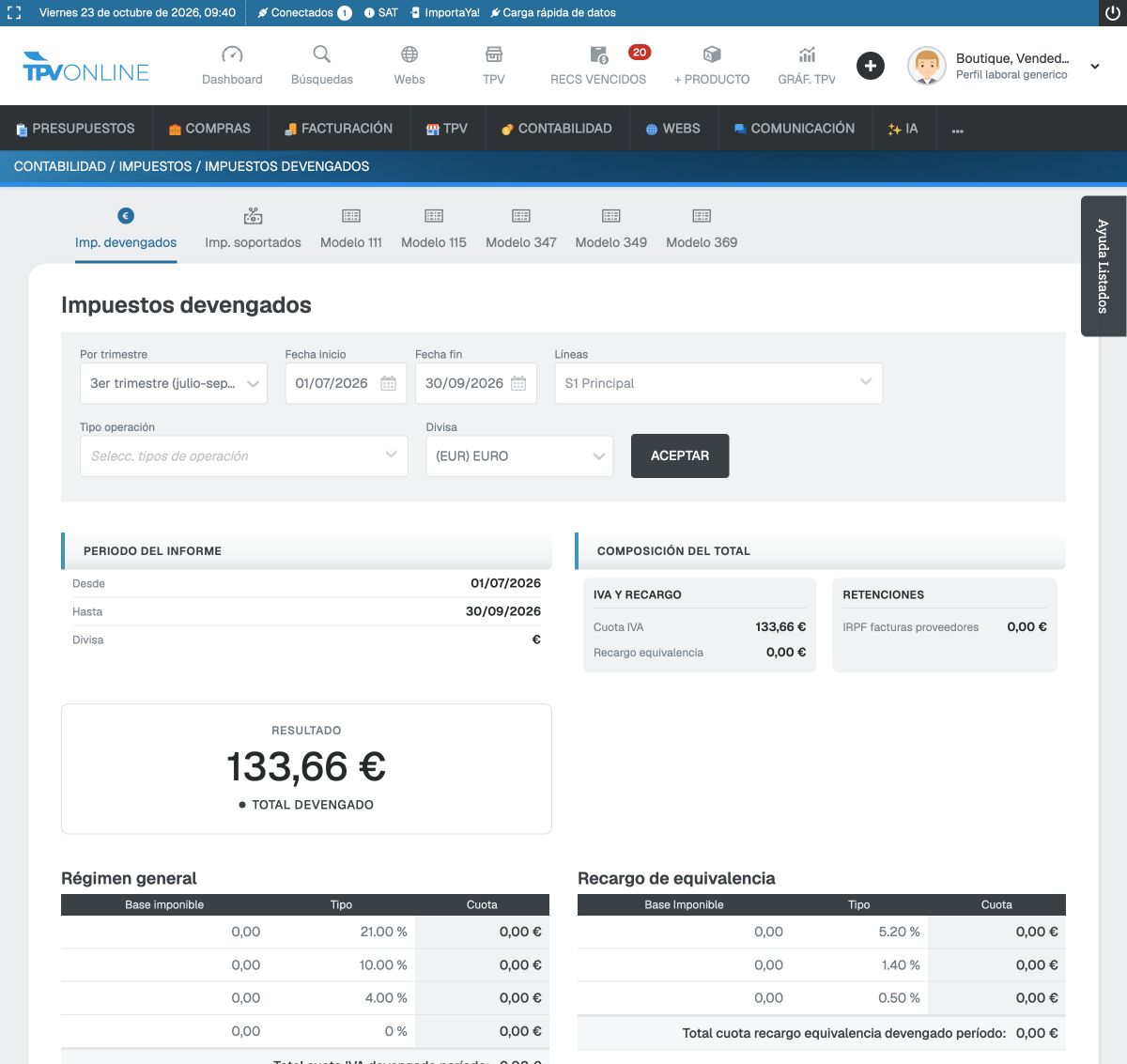The width and height of the screenshot is (1127, 1064).
Task: Toggle fullscreen icon in top-left corner
Action: pos(14,13)
